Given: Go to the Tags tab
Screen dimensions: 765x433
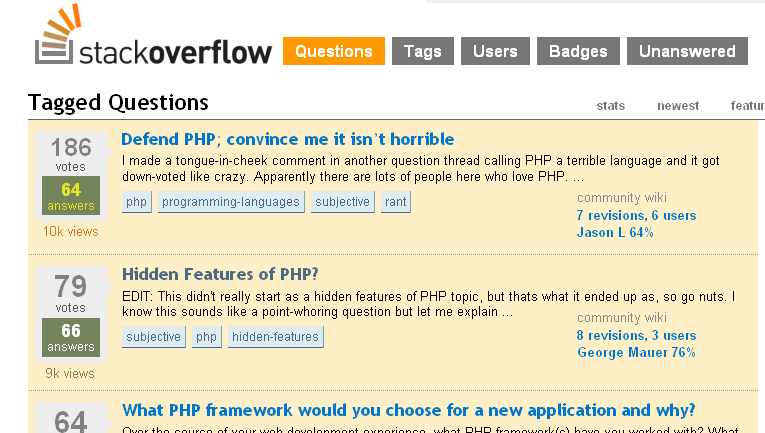Looking at the screenshot, I should pos(423,52).
